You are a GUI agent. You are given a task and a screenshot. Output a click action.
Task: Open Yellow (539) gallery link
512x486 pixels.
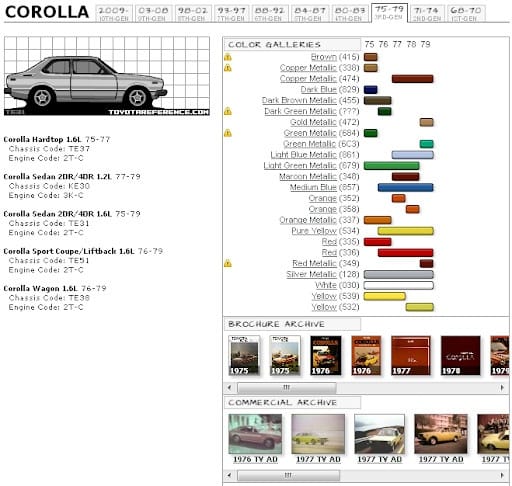324,296
